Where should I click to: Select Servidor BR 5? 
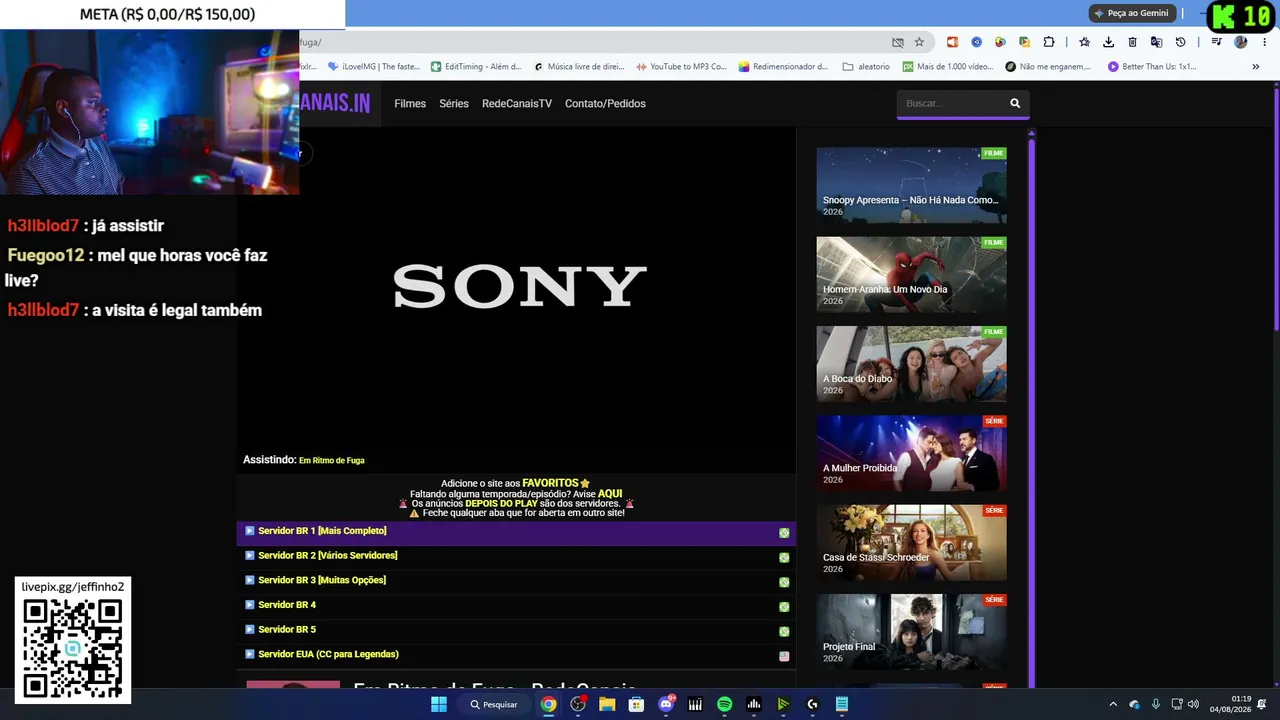tap(516, 630)
